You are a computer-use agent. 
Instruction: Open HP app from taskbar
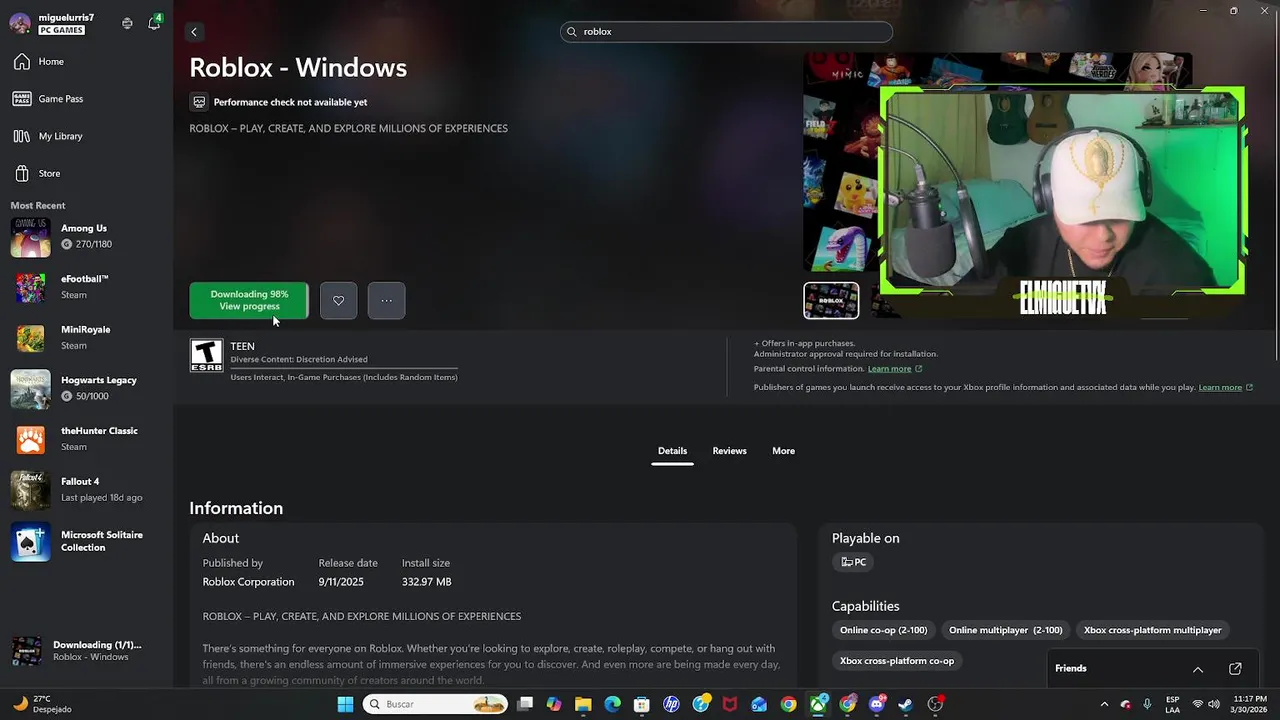click(x=671, y=704)
